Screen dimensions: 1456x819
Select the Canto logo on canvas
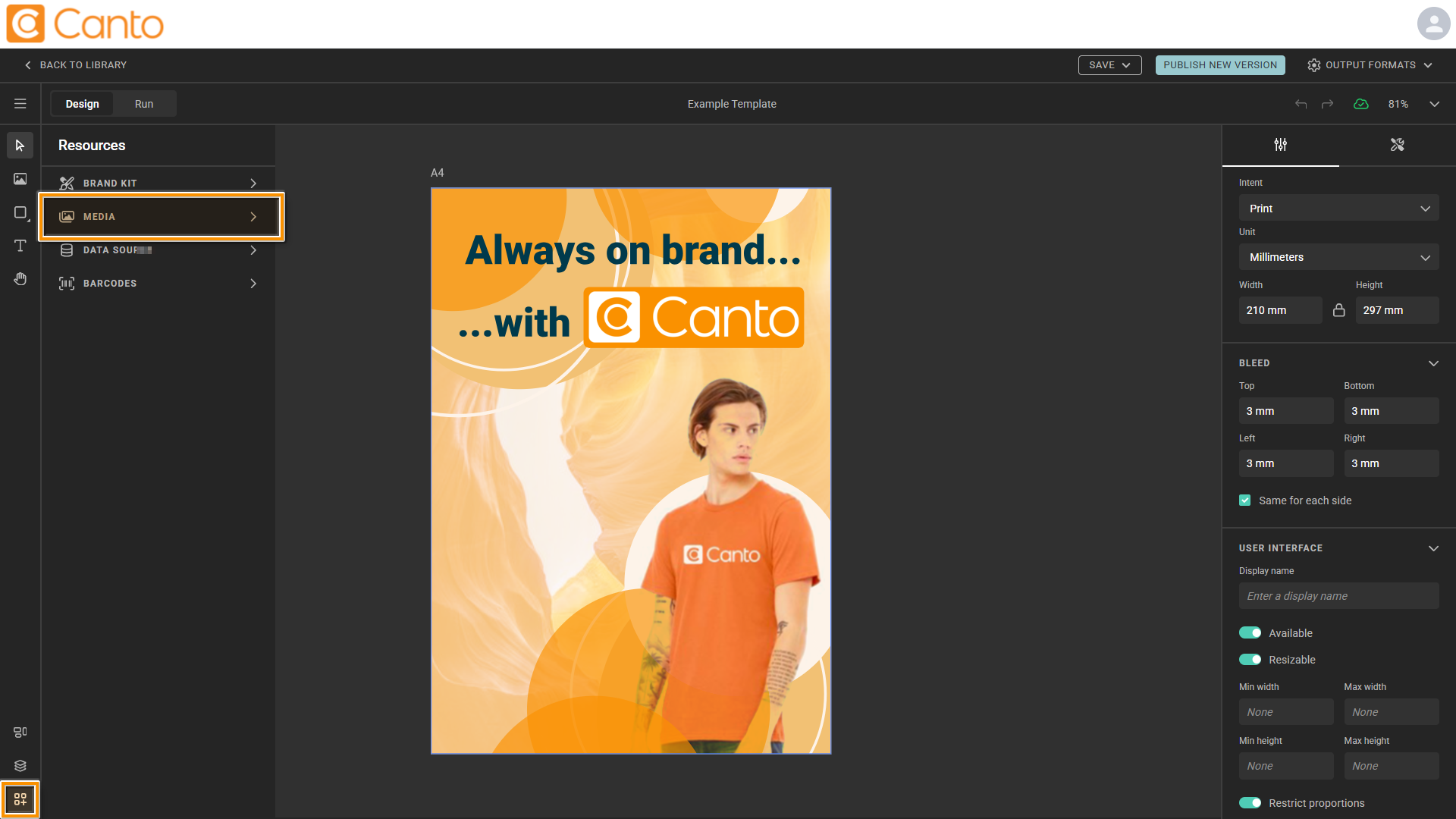[694, 318]
